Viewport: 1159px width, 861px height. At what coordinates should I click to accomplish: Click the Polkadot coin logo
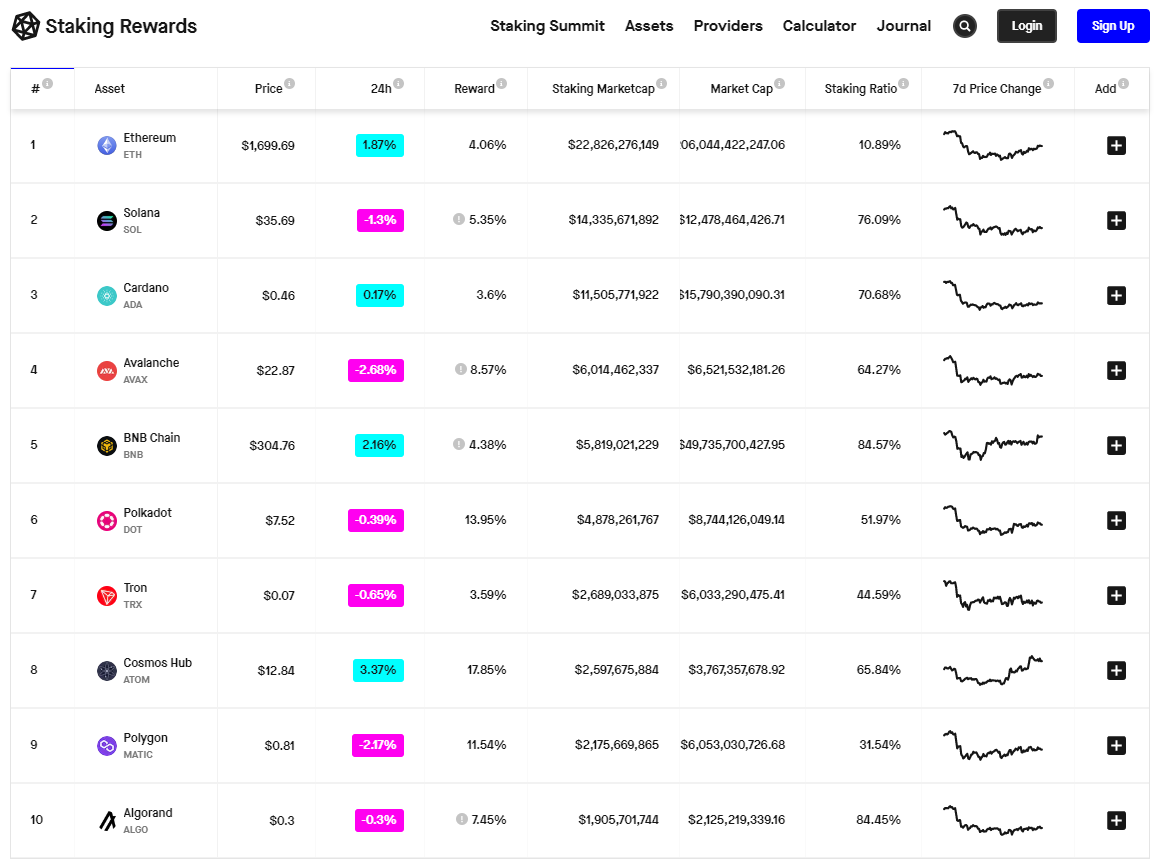point(106,521)
